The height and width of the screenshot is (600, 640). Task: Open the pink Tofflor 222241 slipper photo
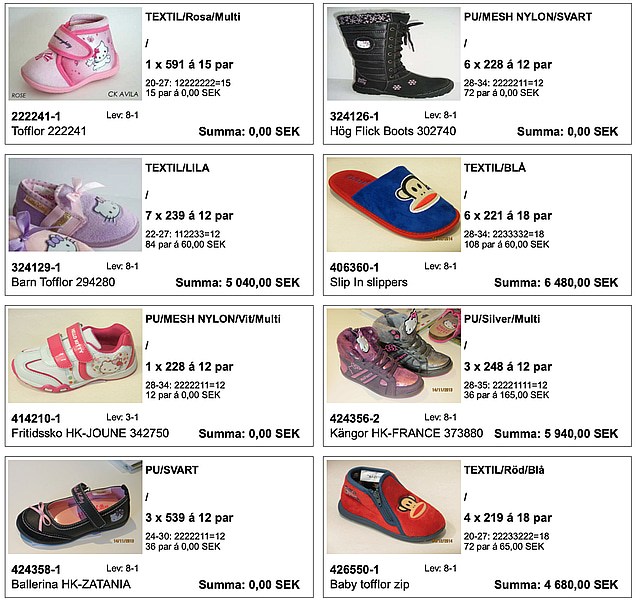(x=75, y=53)
